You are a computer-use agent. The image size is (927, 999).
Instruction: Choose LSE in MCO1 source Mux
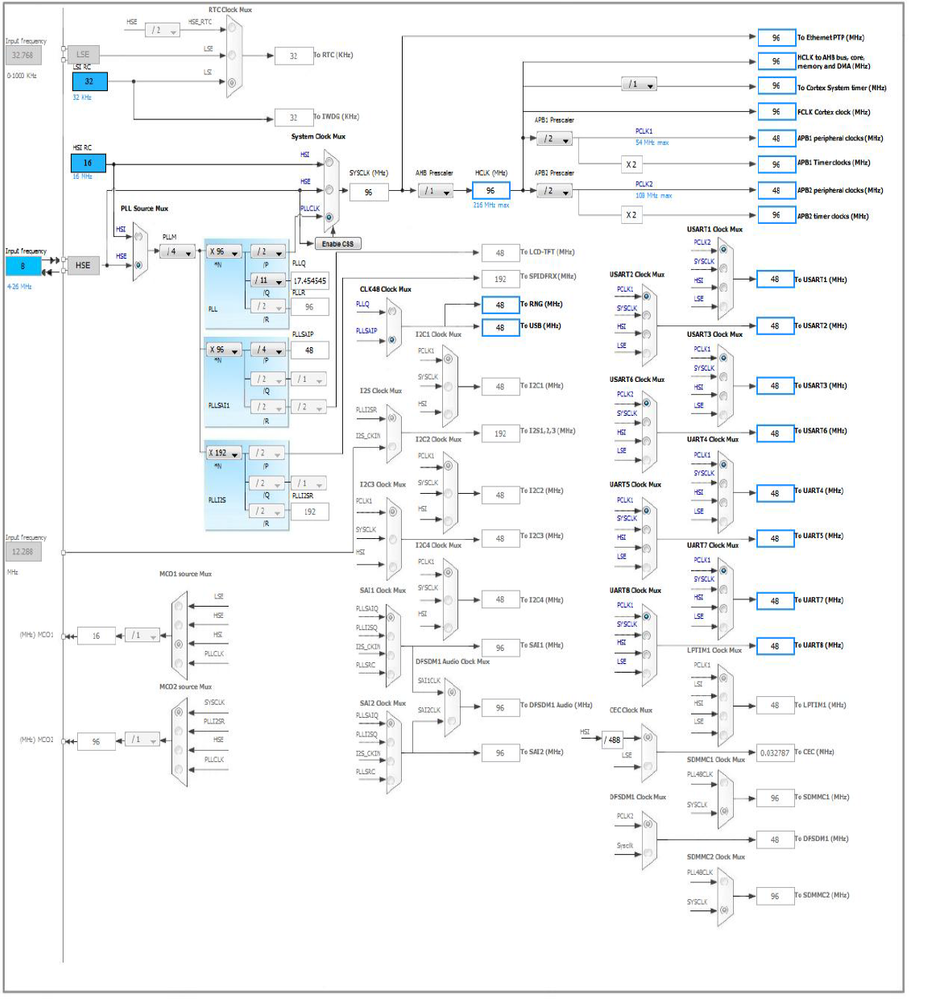coord(179,605)
